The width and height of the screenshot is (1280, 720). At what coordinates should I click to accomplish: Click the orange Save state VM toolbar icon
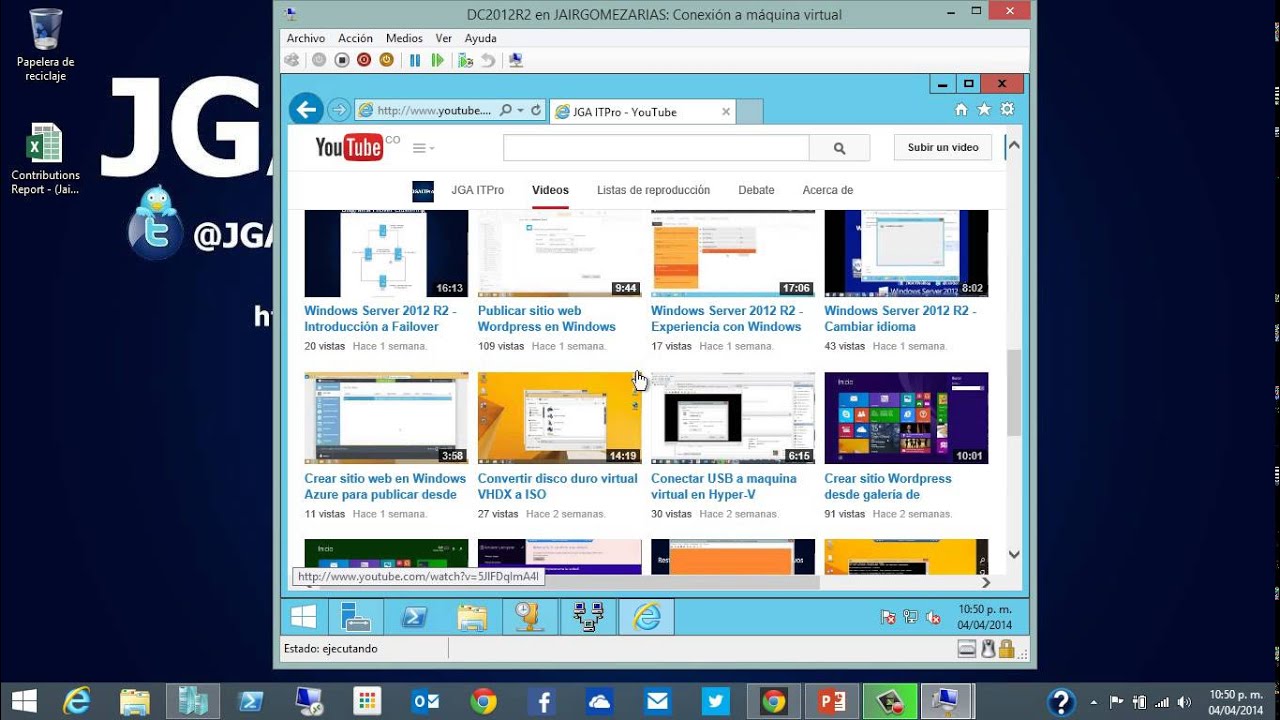pos(386,60)
